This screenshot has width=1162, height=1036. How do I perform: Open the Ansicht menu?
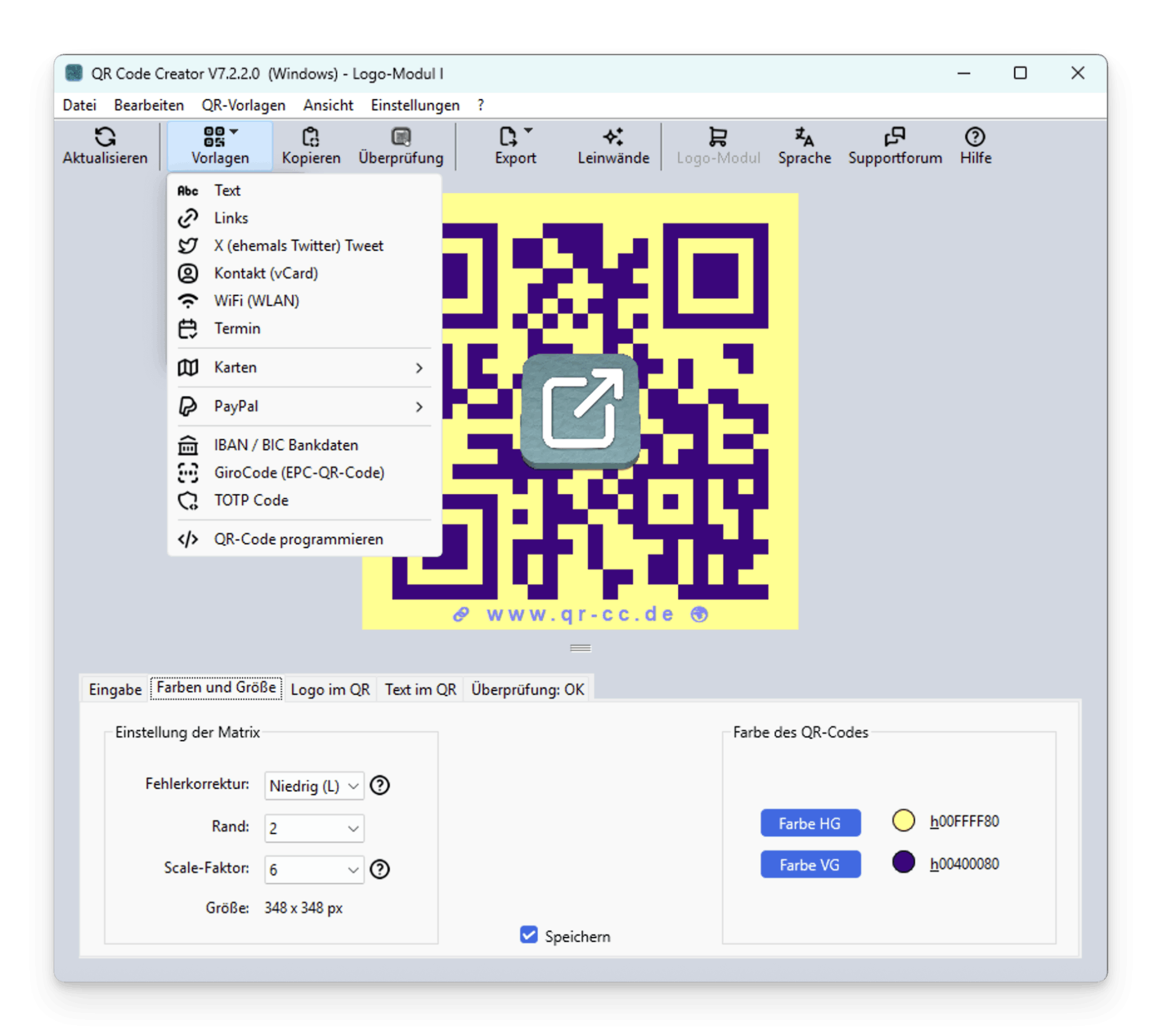(328, 105)
